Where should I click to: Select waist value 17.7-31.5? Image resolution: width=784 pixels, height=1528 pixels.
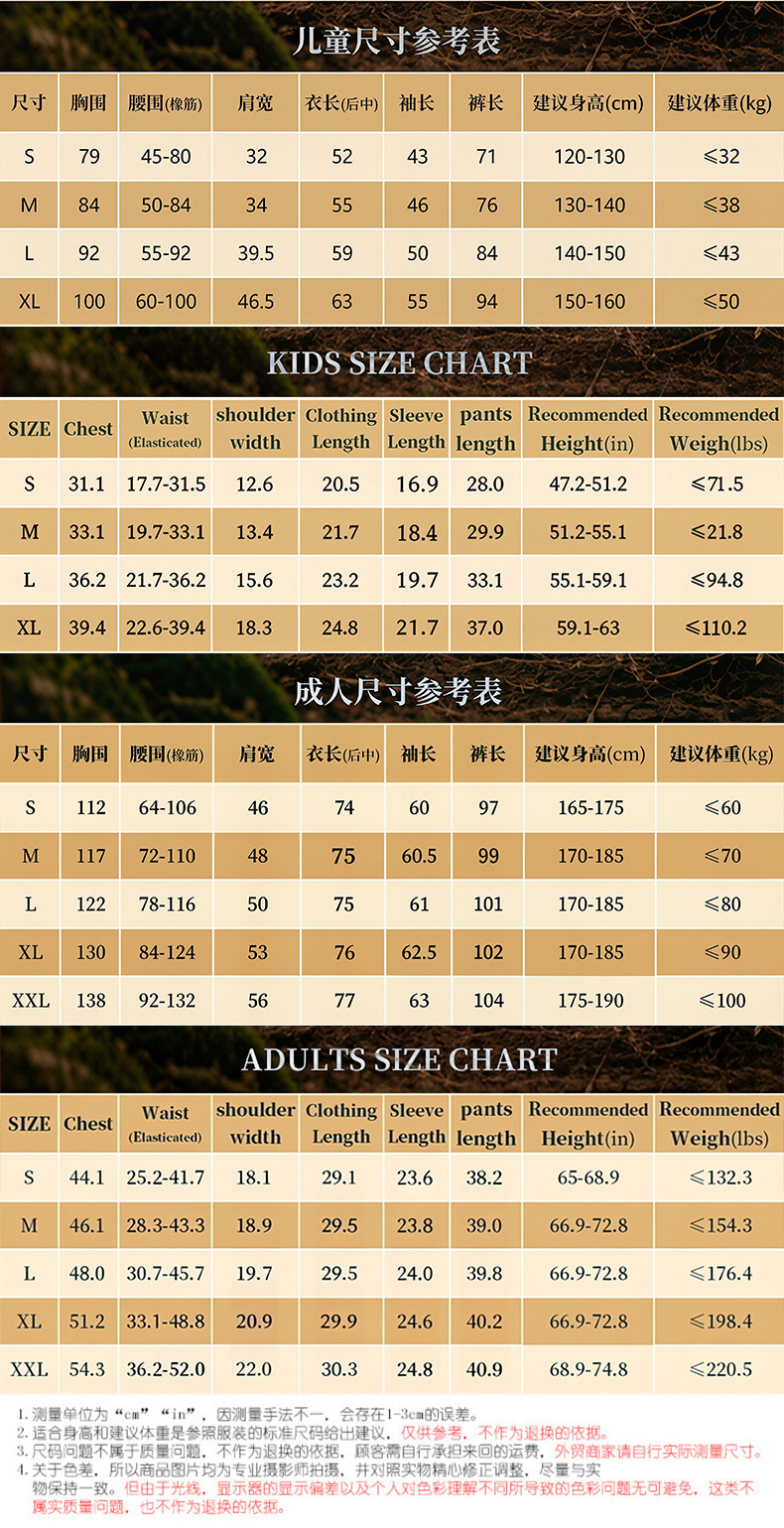pyautogui.click(x=166, y=485)
